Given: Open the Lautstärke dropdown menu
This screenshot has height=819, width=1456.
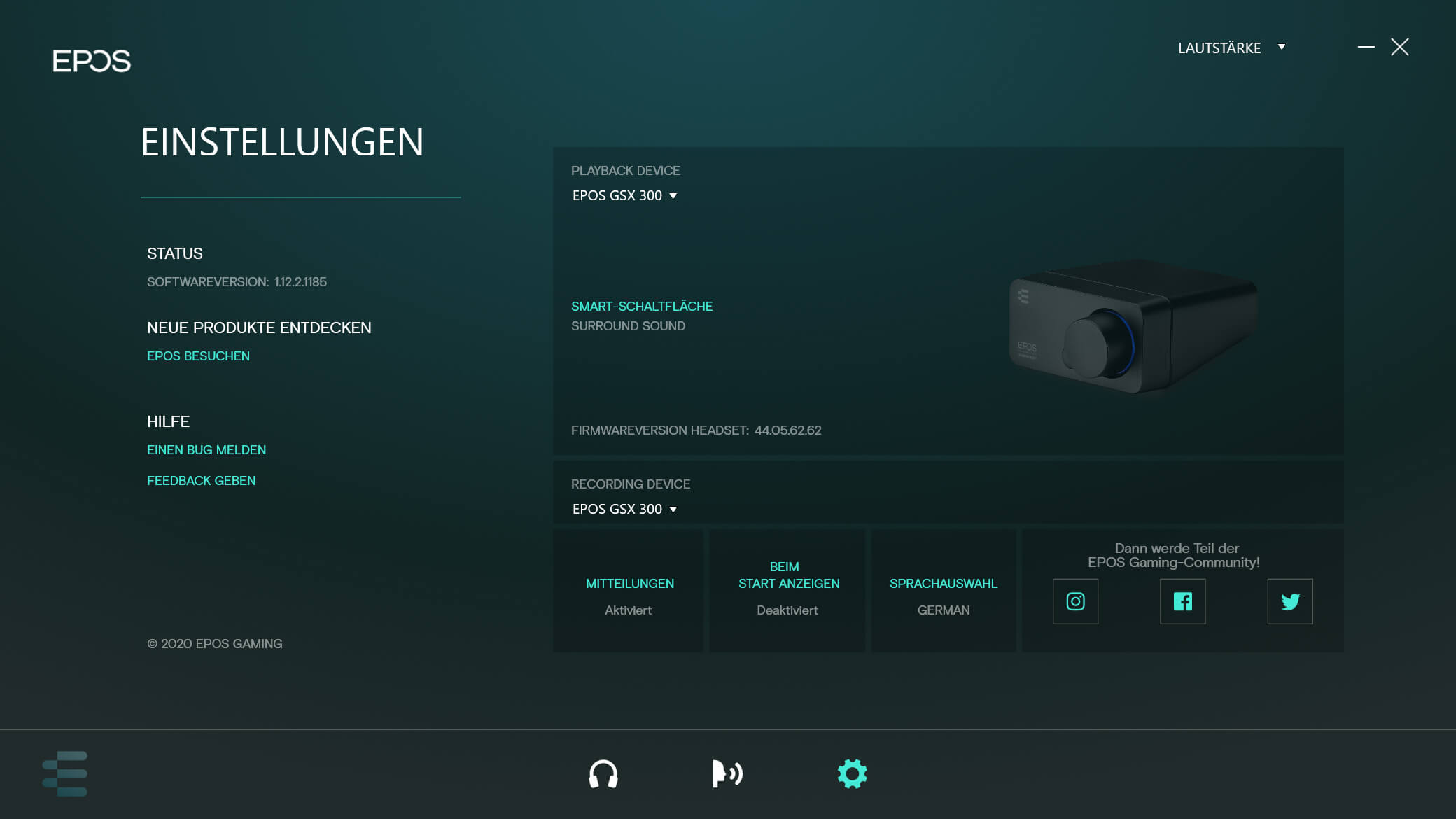Looking at the screenshot, I should click(1231, 48).
